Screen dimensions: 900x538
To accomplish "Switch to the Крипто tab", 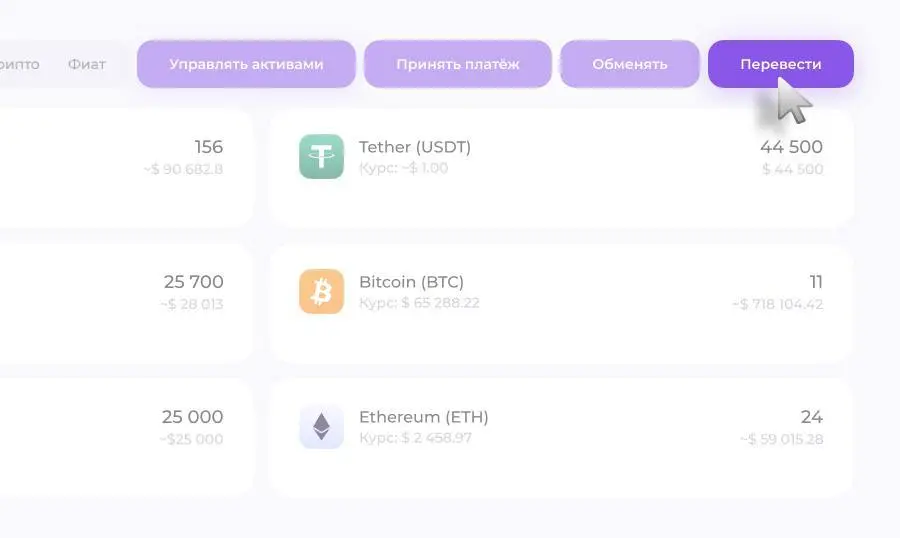I will pyautogui.click(x=20, y=64).
